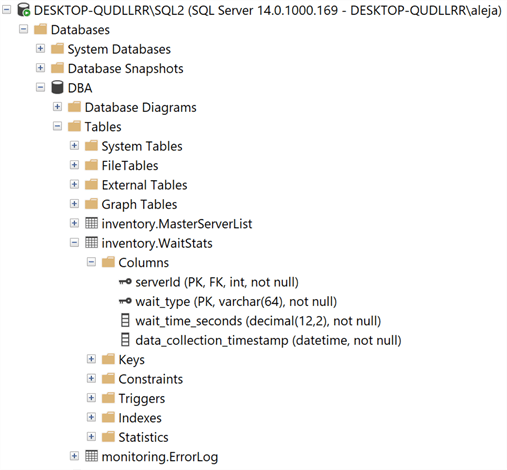This screenshot has height=470, width=507.
Task: Click the column icon beside data_collection_timestamp
Action: [125, 340]
